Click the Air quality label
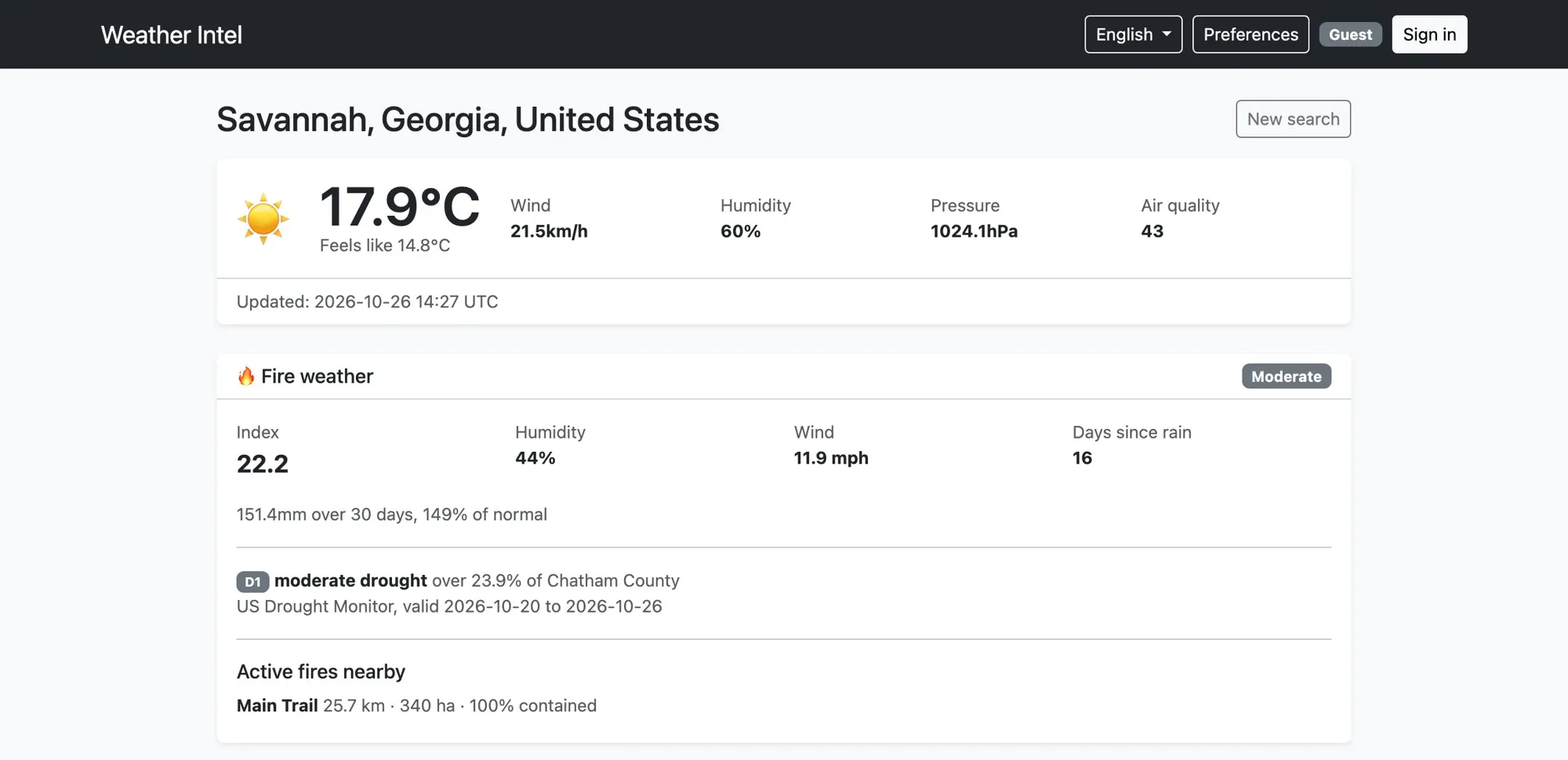Image resolution: width=1568 pixels, height=760 pixels. click(x=1180, y=205)
